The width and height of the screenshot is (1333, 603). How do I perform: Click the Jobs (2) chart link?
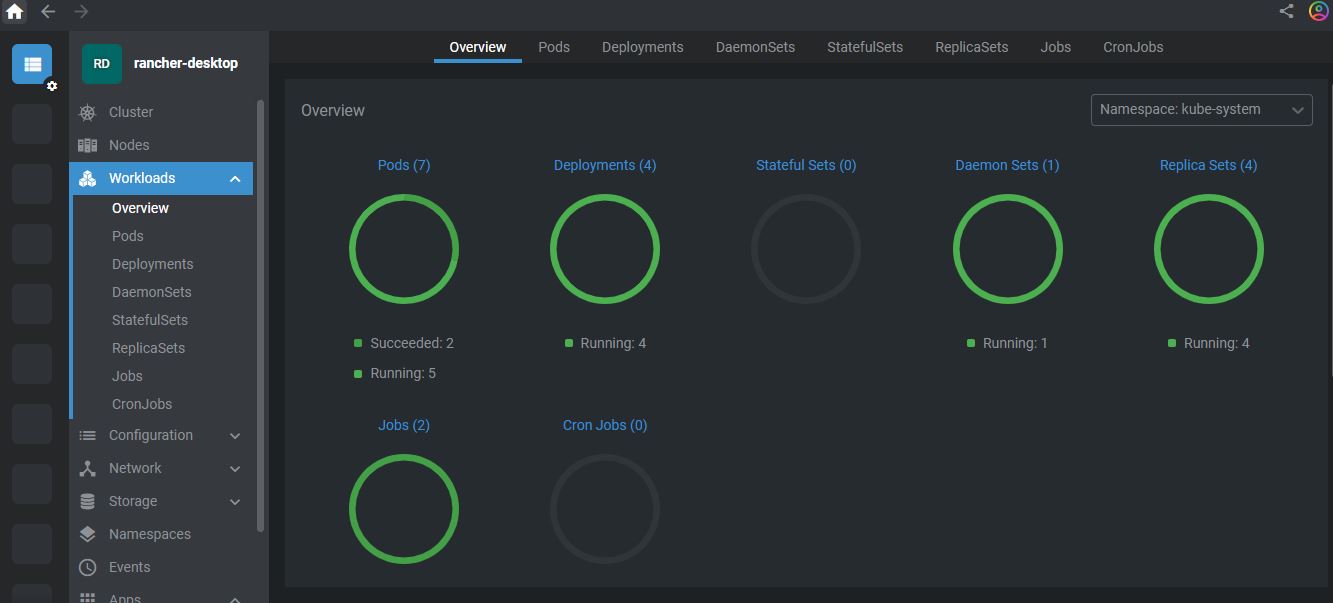click(404, 424)
